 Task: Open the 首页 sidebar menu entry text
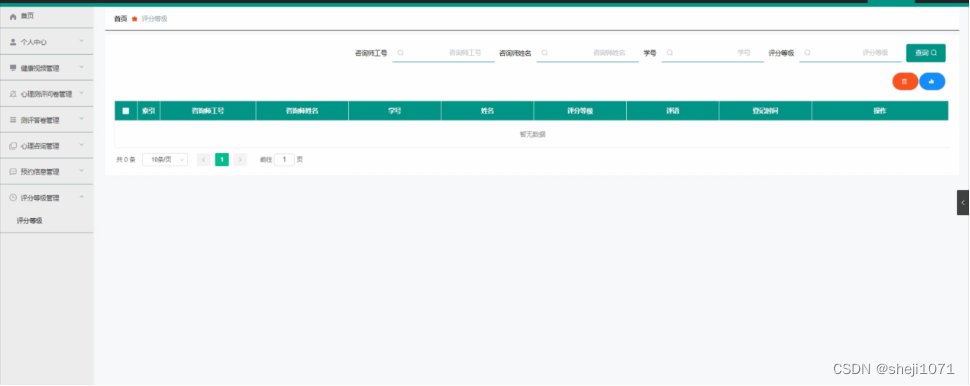pyautogui.click(x=27, y=16)
